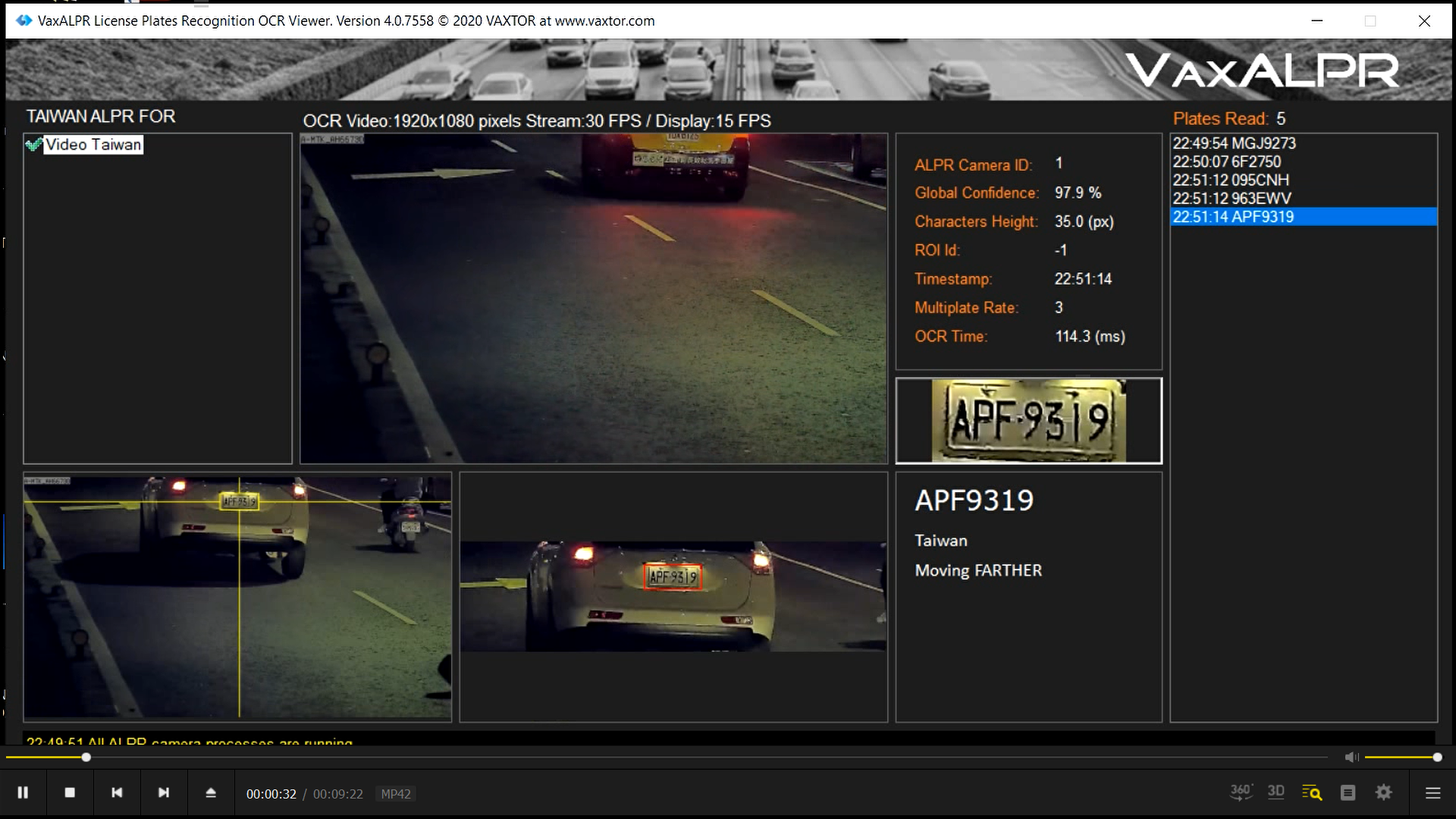Click the Moving FARTHER direction text
Image resolution: width=1456 pixels, height=819 pixels.
coord(978,570)
